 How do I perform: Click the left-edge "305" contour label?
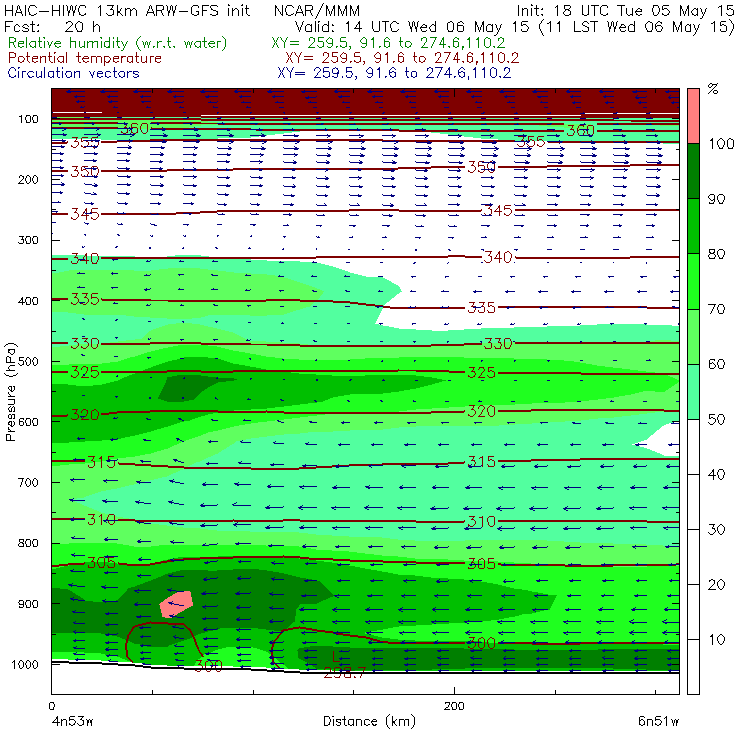101,563
